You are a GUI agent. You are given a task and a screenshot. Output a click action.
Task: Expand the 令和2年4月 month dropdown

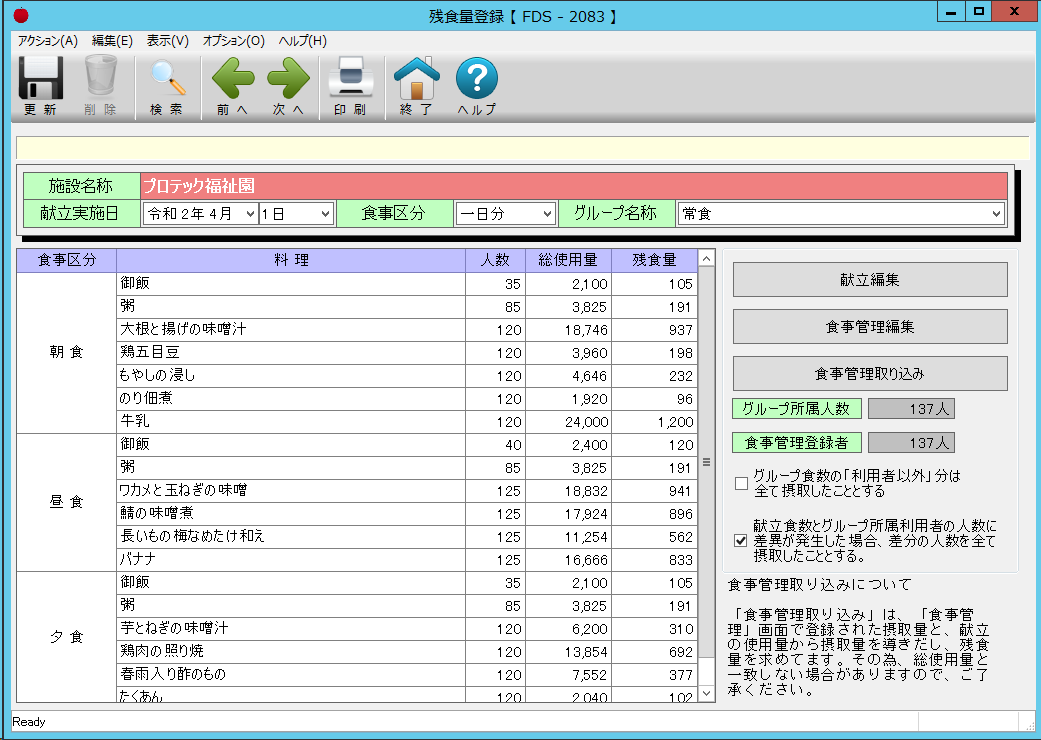click(249, 214)
